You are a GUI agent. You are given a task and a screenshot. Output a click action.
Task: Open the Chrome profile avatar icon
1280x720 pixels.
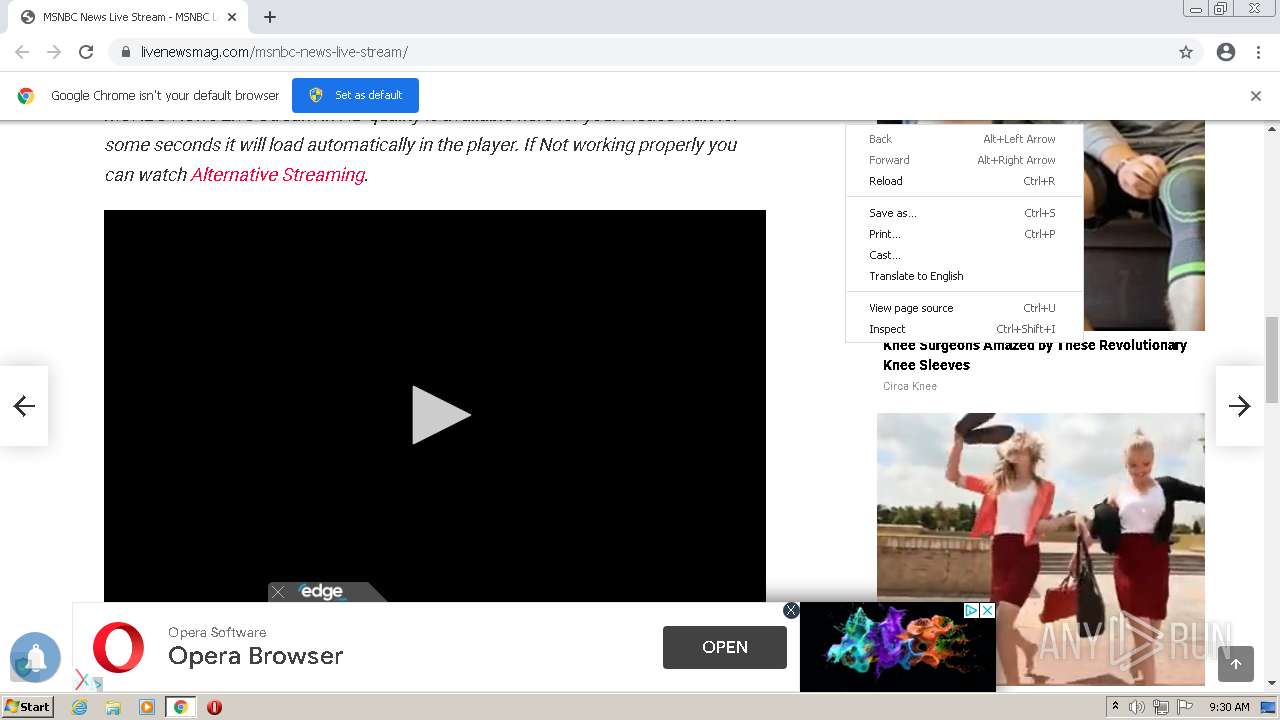point(1226,52)
